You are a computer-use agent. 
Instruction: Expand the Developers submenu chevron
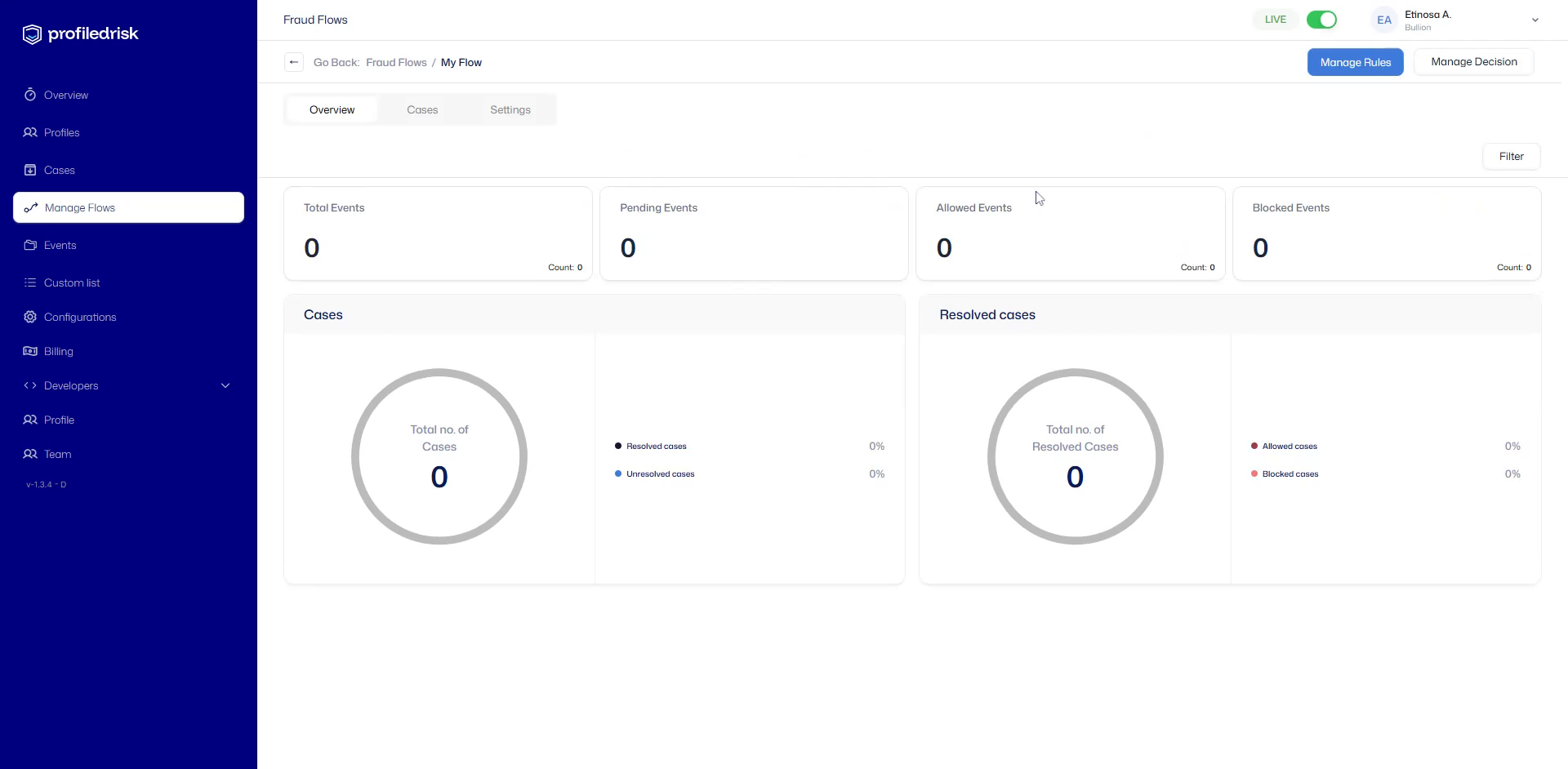[x=225, y=385]
